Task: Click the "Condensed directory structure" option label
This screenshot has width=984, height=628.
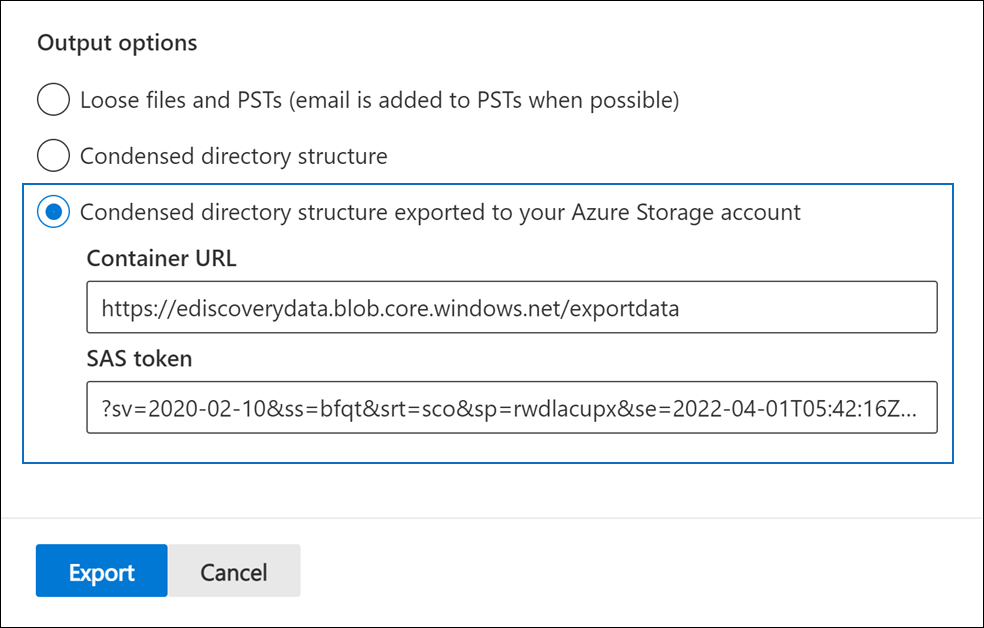Action: [x=233, y=156]
